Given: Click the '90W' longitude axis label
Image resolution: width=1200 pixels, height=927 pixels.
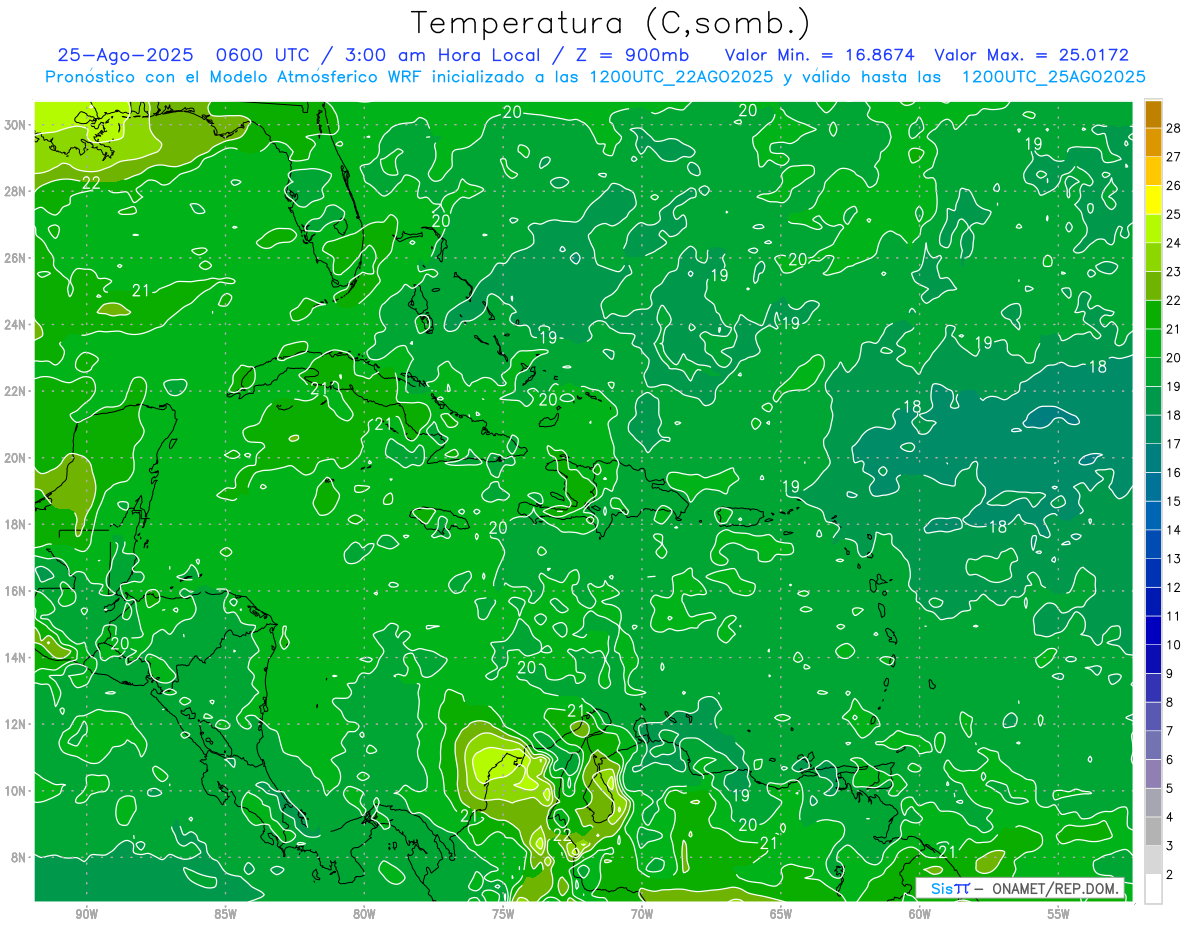Looking at the screenshot, I should click(87, 914).
